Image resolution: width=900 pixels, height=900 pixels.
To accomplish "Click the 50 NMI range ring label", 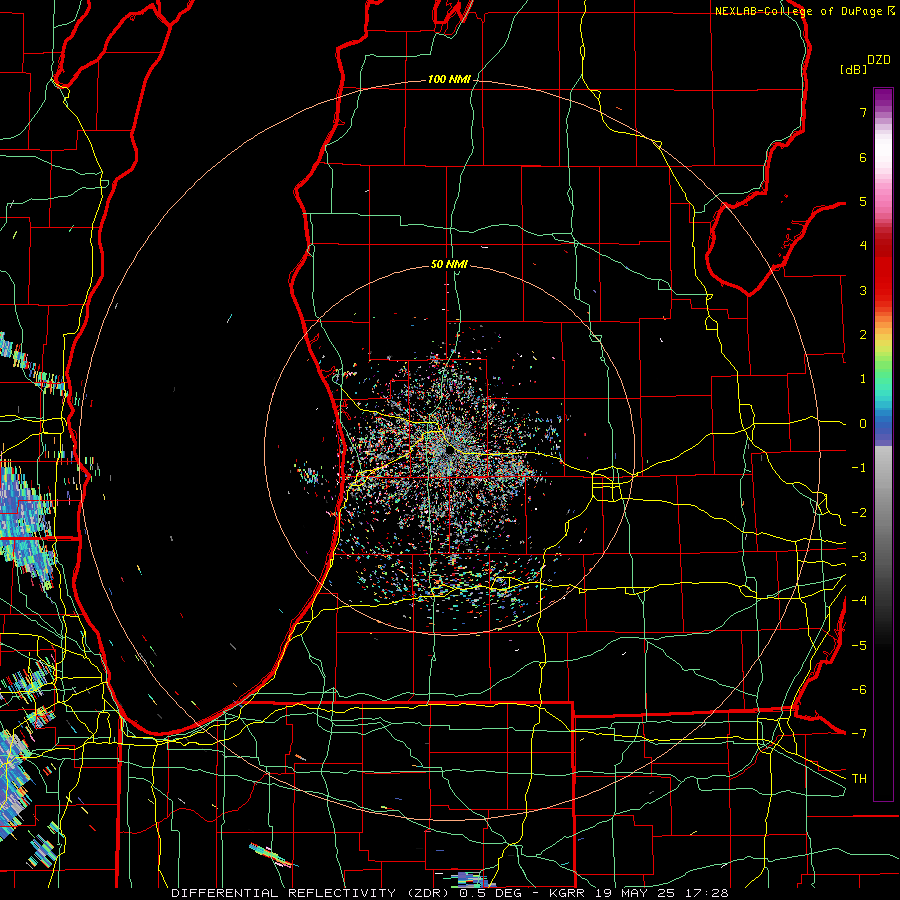I will pos(449,264).
